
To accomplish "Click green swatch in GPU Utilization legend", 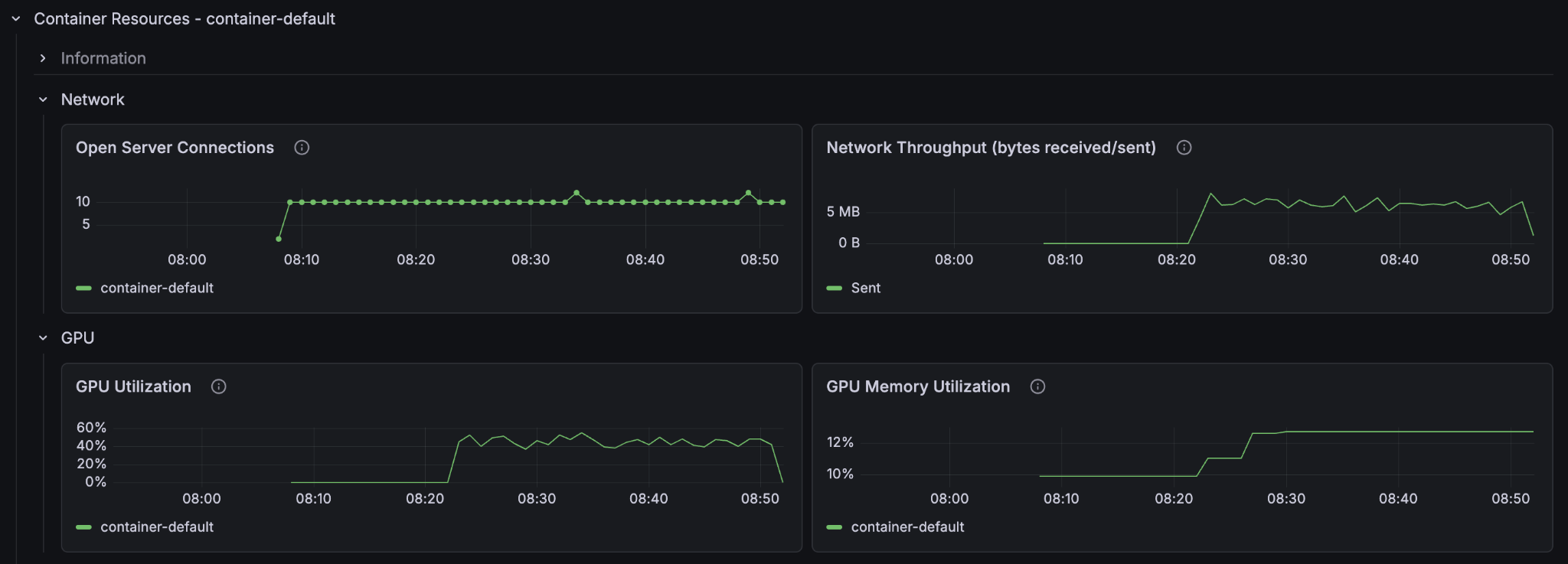I will click(x=83, y=527).
